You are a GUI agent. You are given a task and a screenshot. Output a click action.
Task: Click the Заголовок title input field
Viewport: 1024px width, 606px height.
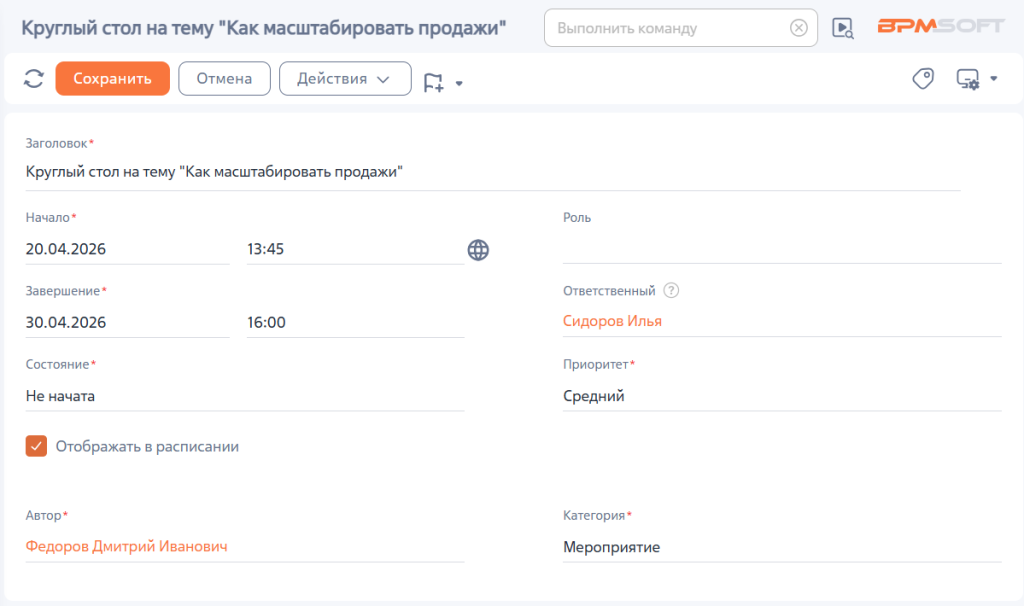(492, 172)
